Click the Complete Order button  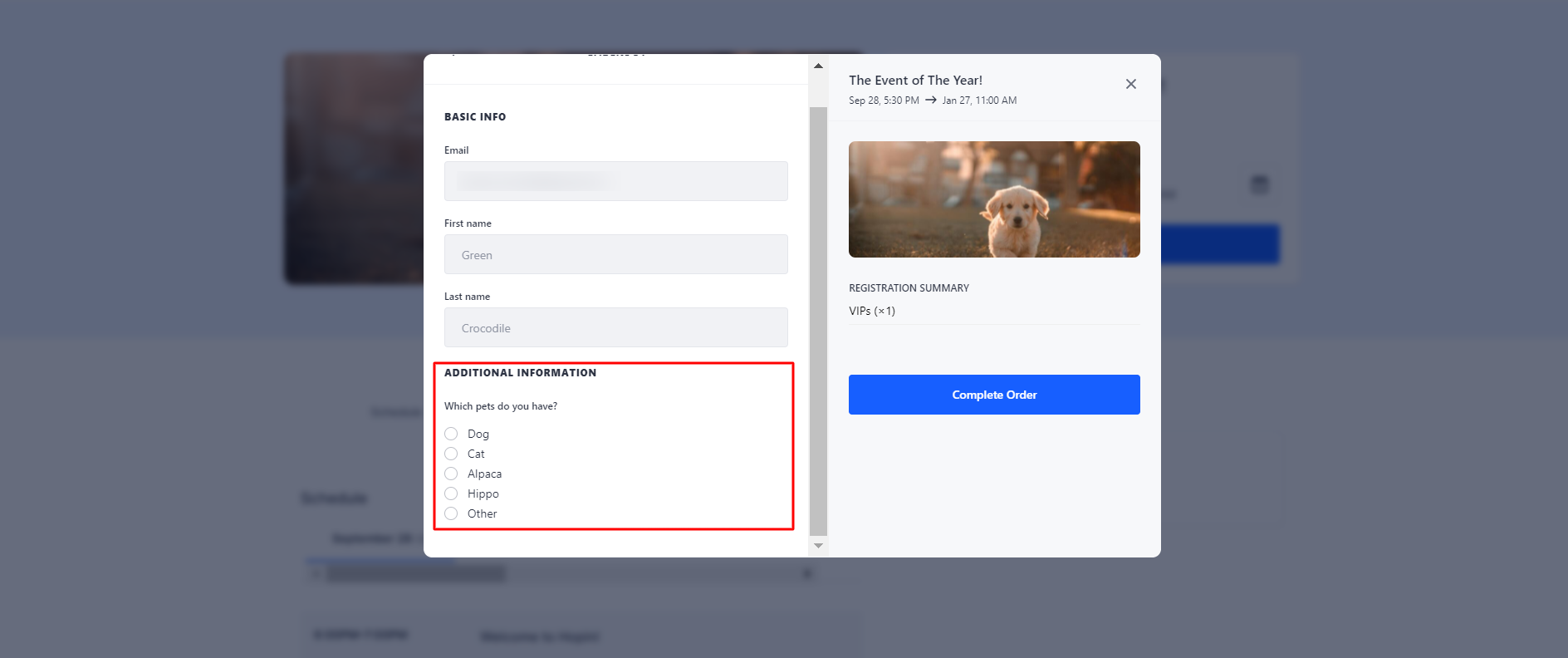tap(994, 395)
